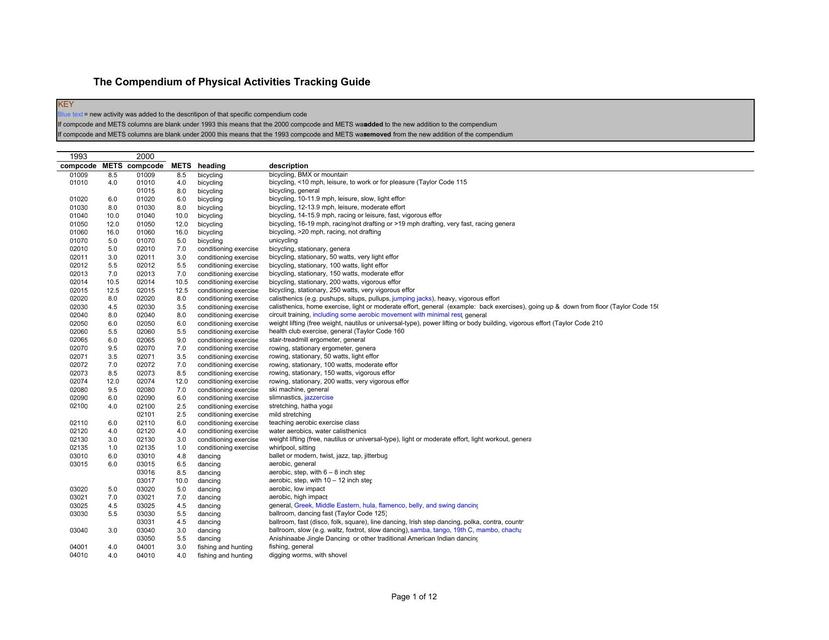Screen dimensions: 829x640
Task: Select compcode '01009' in the first table row
Action: 78,173
